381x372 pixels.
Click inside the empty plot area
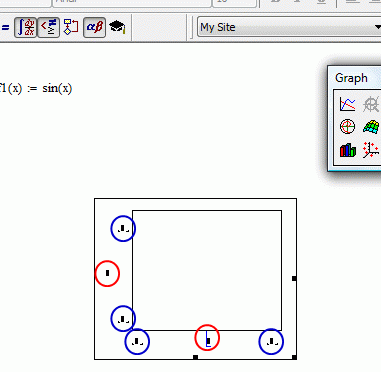(x=207, y=270)
